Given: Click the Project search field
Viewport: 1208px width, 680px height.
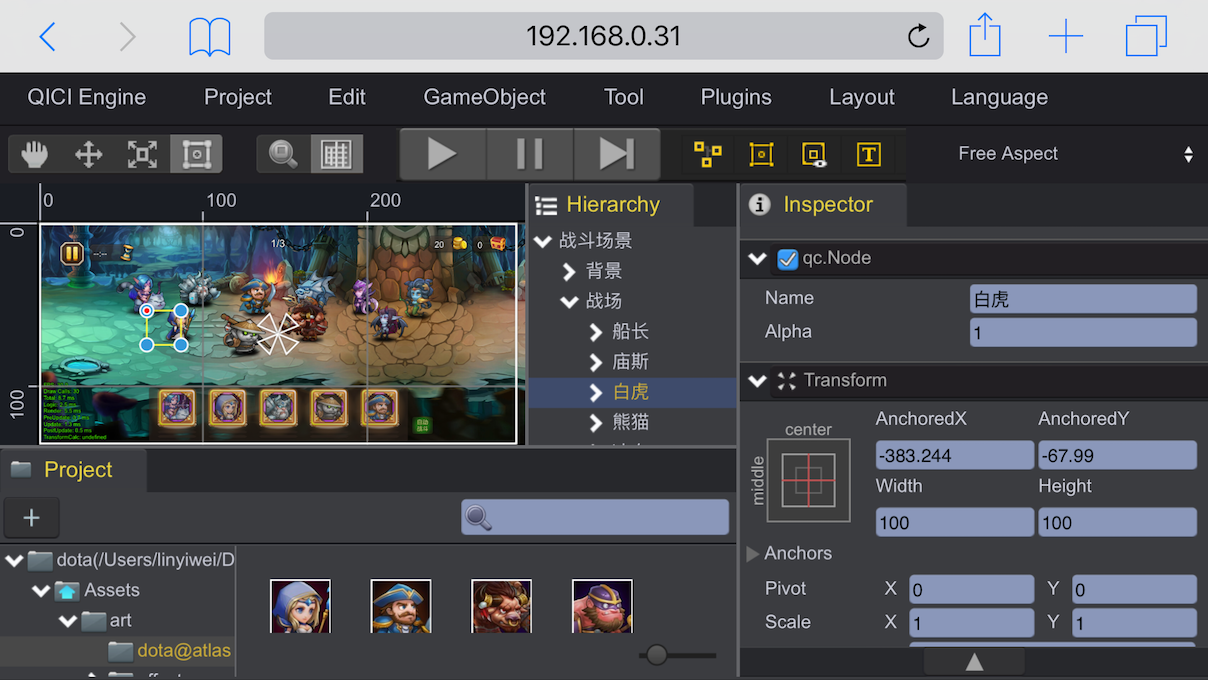Looking at the screenshot, I should [595, 517].
